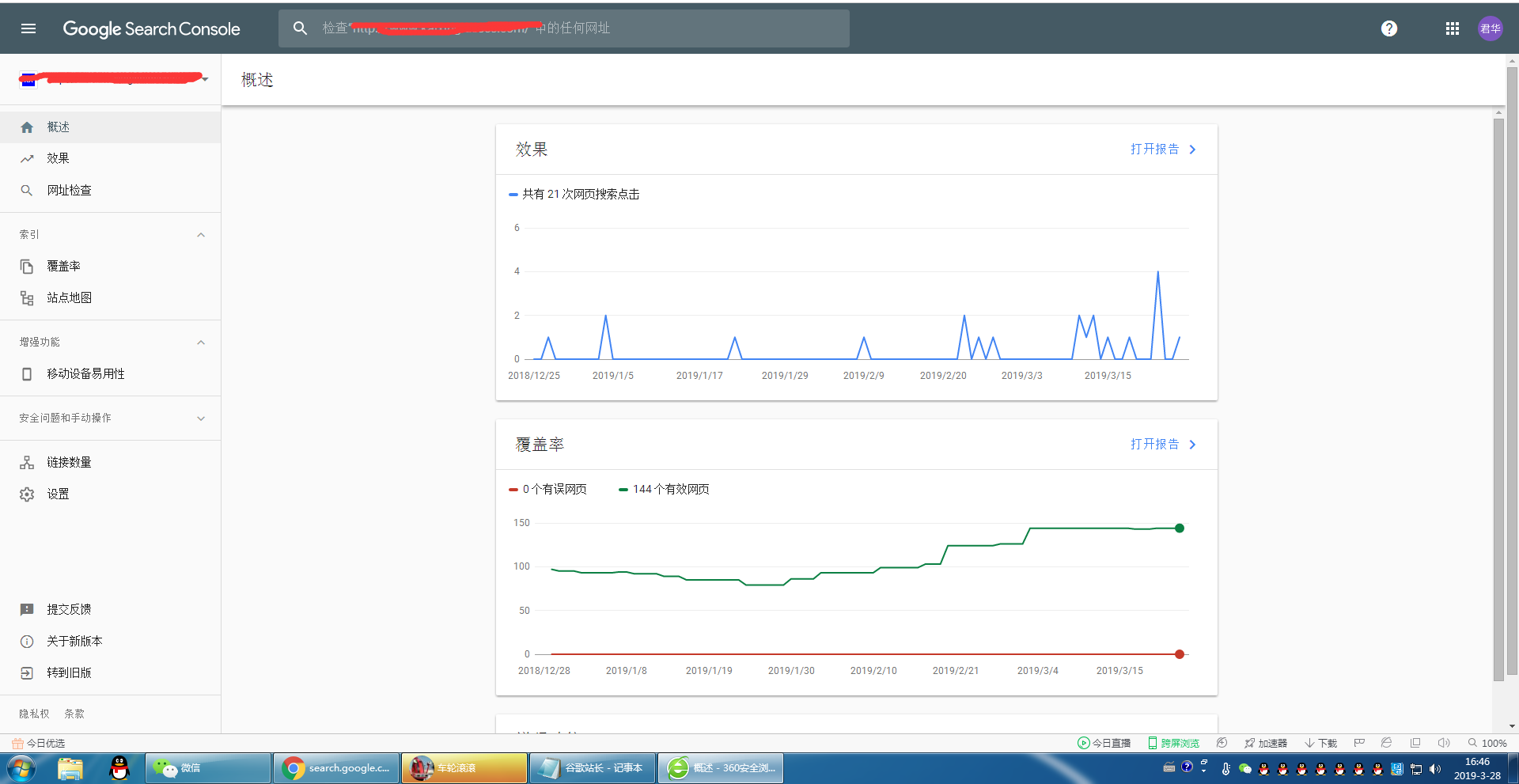This screenshot has height=784, width=1519.
Task: Click the help question mark icon
Action: click(1388, 28)
